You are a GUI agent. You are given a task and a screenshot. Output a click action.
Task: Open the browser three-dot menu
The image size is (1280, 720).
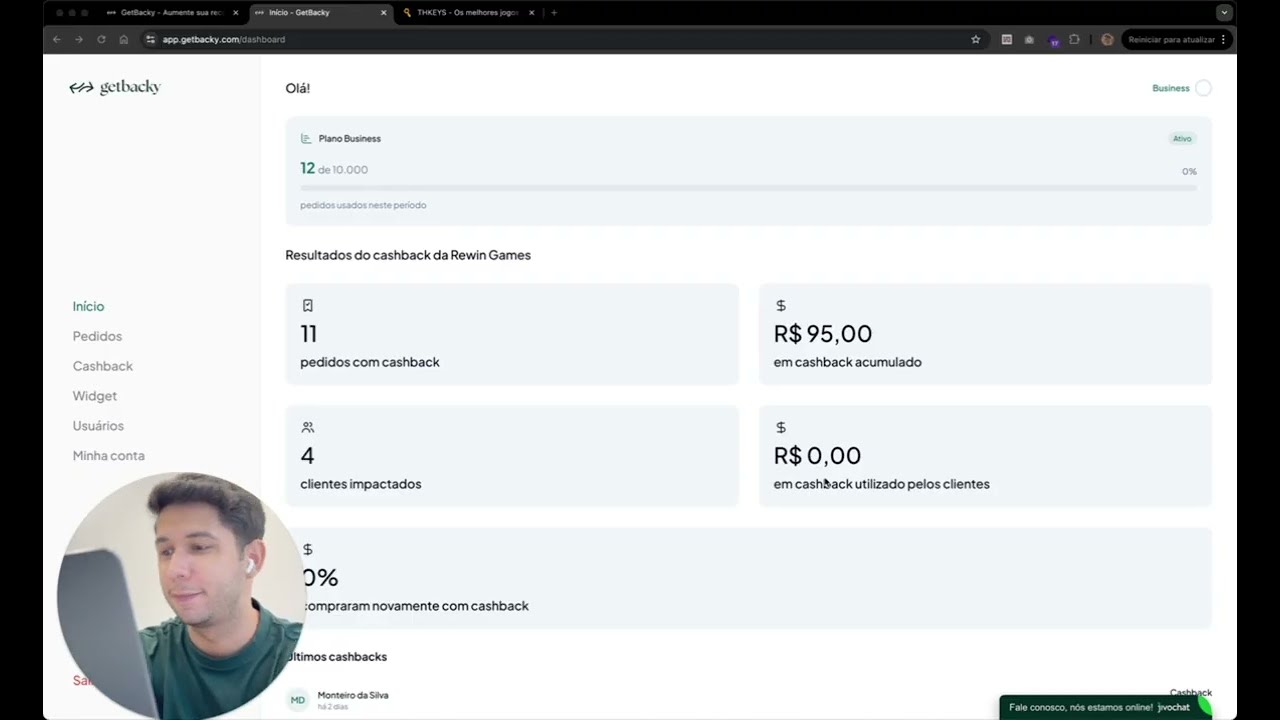point(1223,39)
